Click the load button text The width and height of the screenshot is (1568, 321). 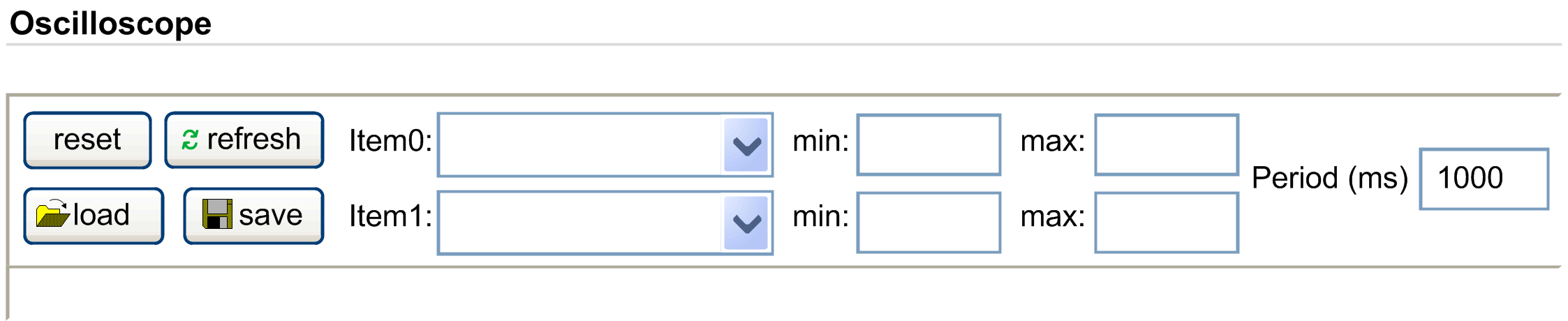tap(102, 215)
